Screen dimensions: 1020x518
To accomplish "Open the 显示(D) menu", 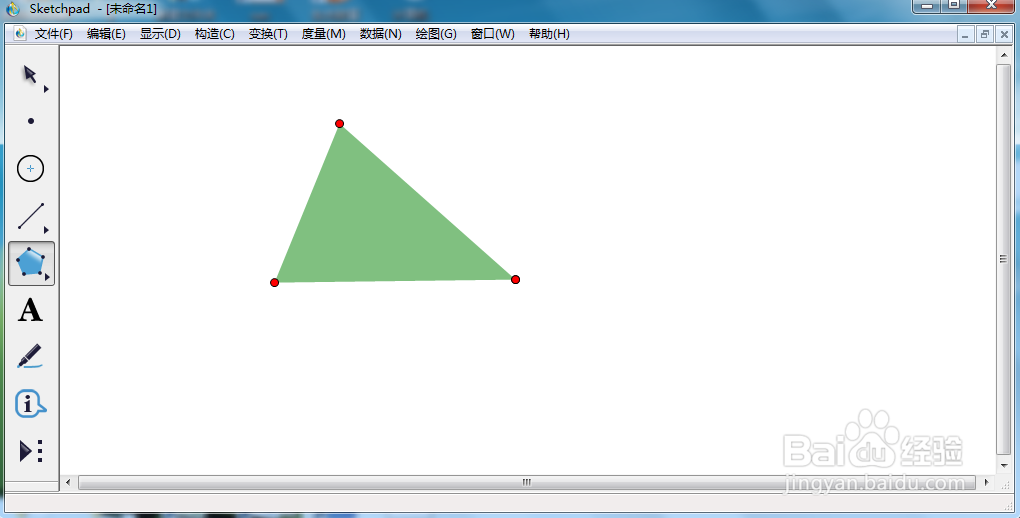I will [x=160, y=34].
